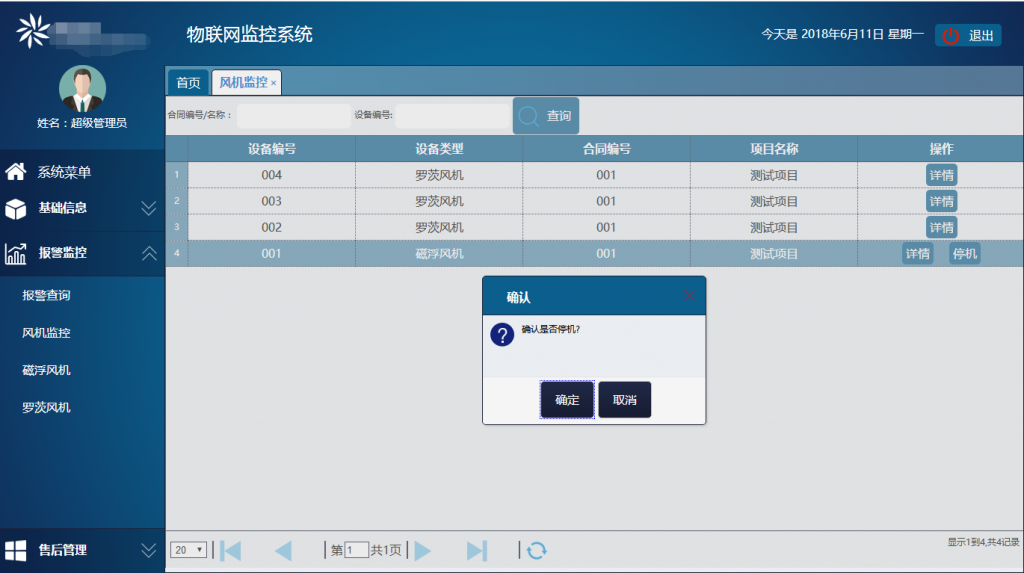1024x573 pixels.
Task: Expand the 售后管理 menu section
Action: pyautogui.click(x=149, y=550)
